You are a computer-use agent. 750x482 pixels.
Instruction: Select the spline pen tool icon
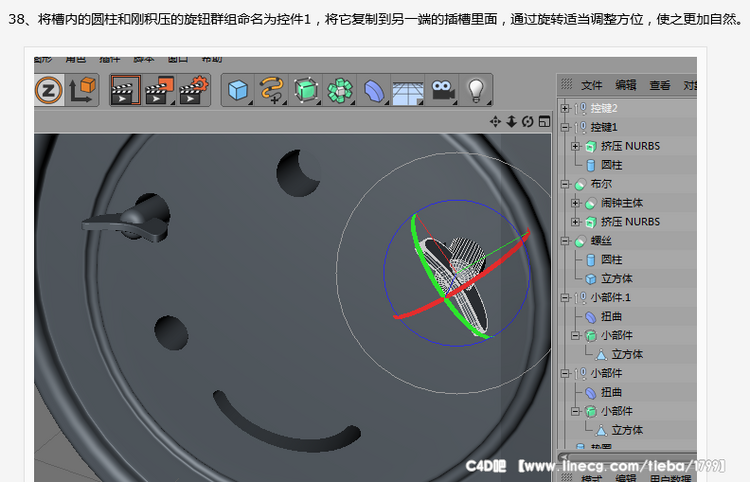(272, 90)
